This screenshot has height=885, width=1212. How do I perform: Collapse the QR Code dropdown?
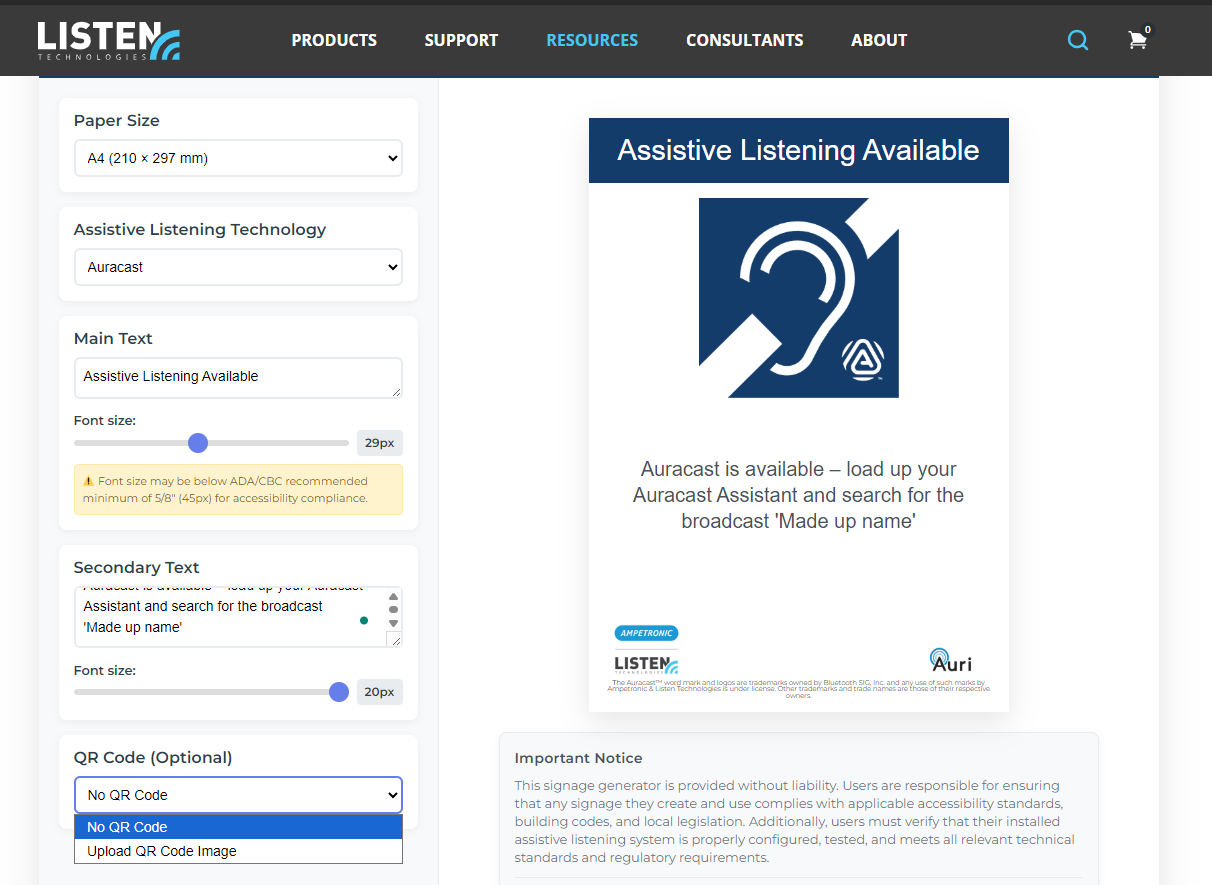(238, 794)
